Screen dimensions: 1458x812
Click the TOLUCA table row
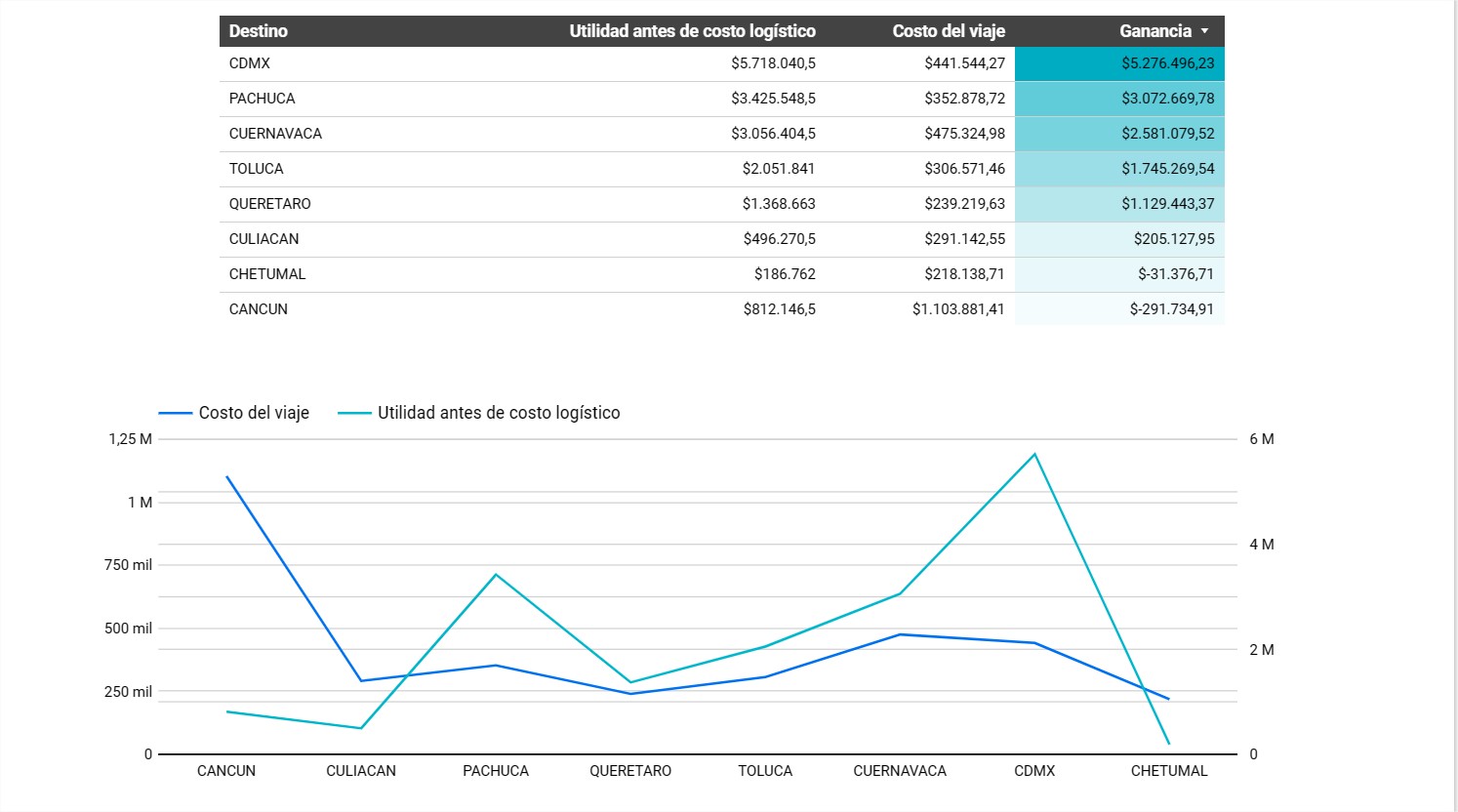257,169
